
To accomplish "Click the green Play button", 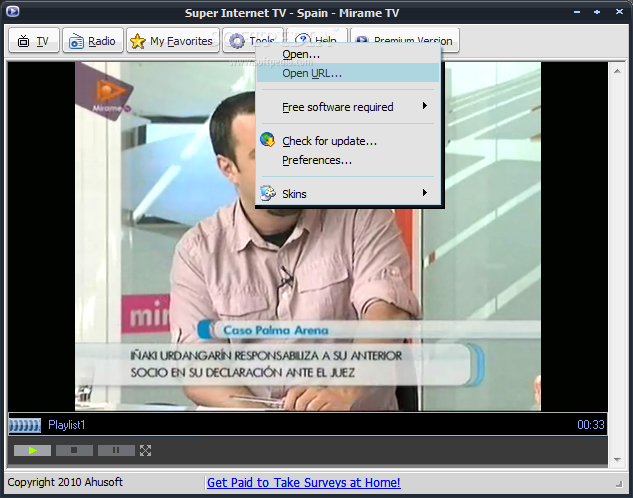I will click(x=32, y=450).
